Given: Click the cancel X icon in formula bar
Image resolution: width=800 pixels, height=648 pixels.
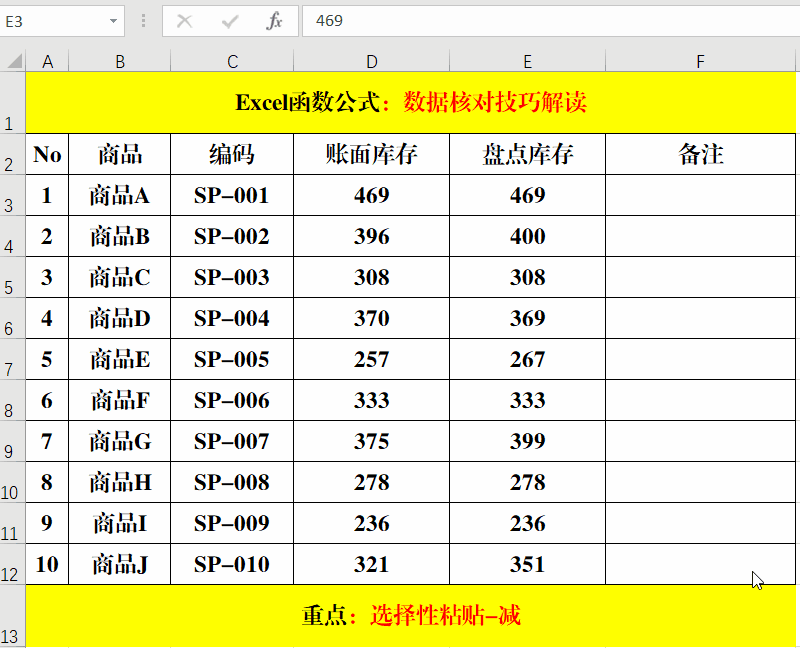Looking at the screenshot, I should point(184,21).
